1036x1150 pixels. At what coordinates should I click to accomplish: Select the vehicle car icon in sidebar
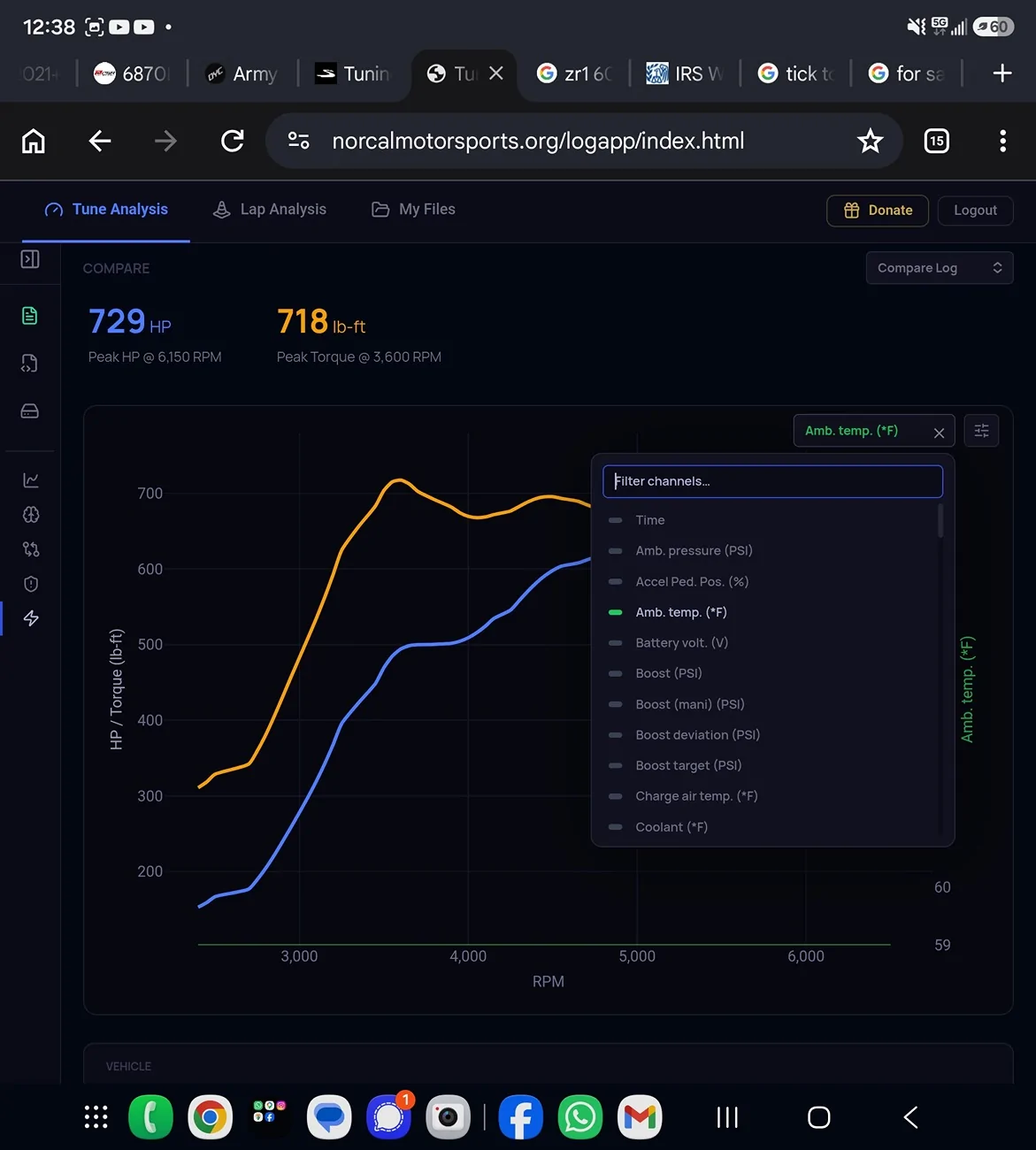[30, 411]
